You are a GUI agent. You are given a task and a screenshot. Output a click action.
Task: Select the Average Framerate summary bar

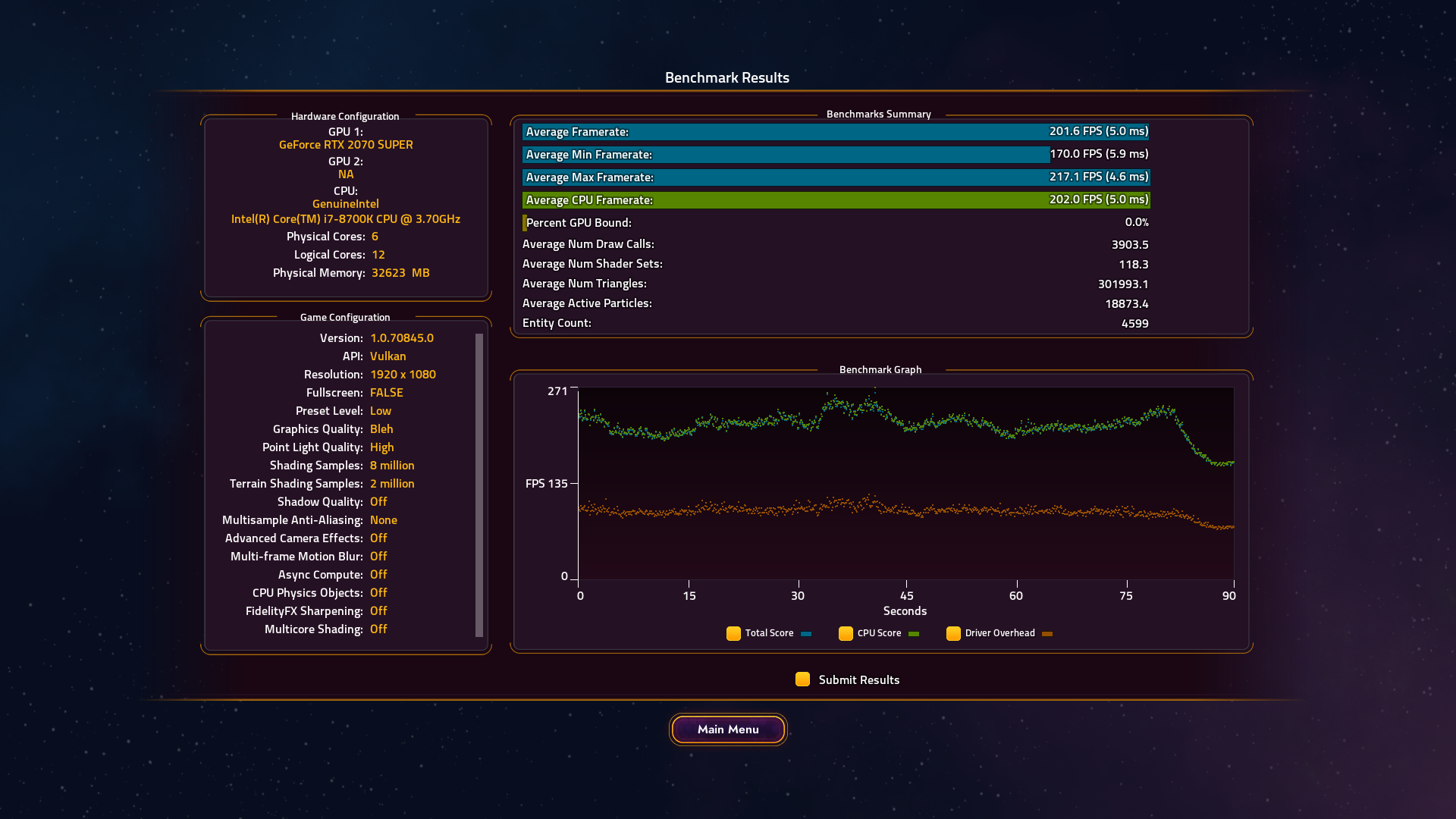point(834,131)
